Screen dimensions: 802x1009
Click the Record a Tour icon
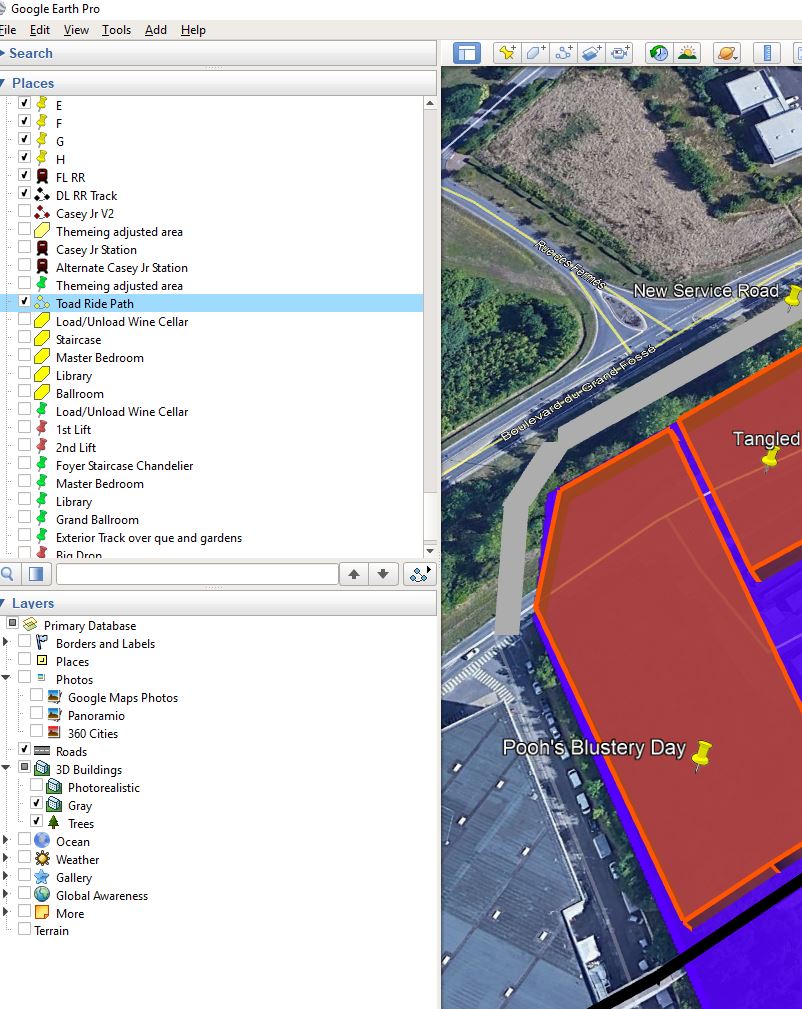point(621,53)
